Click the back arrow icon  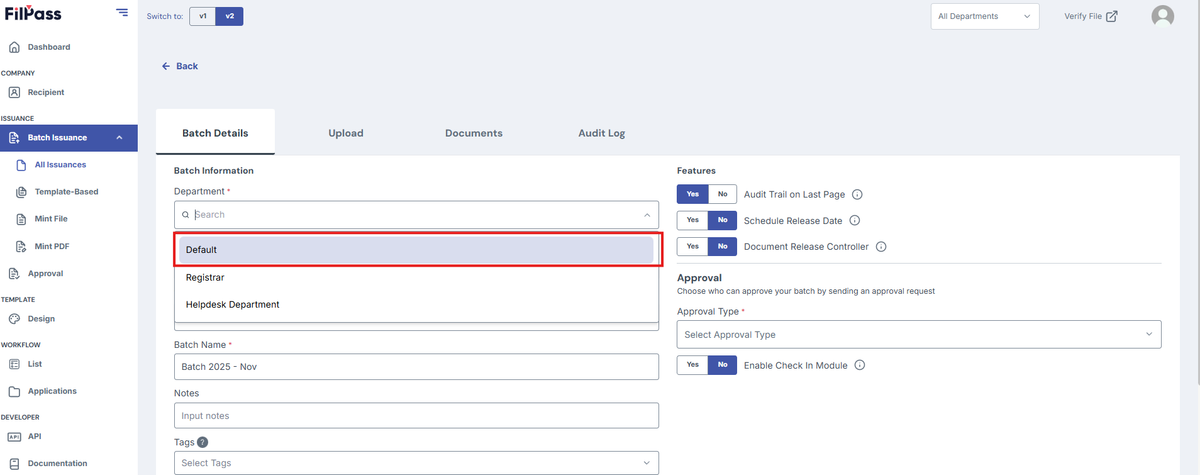pyautogui.click(x=166, y=66)
